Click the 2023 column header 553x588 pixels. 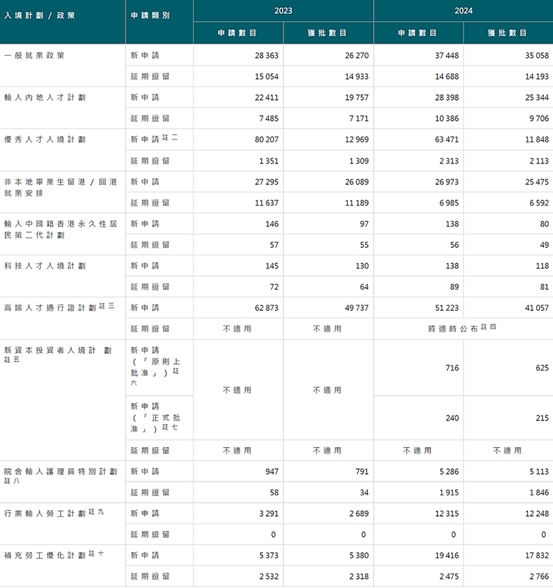283,11
